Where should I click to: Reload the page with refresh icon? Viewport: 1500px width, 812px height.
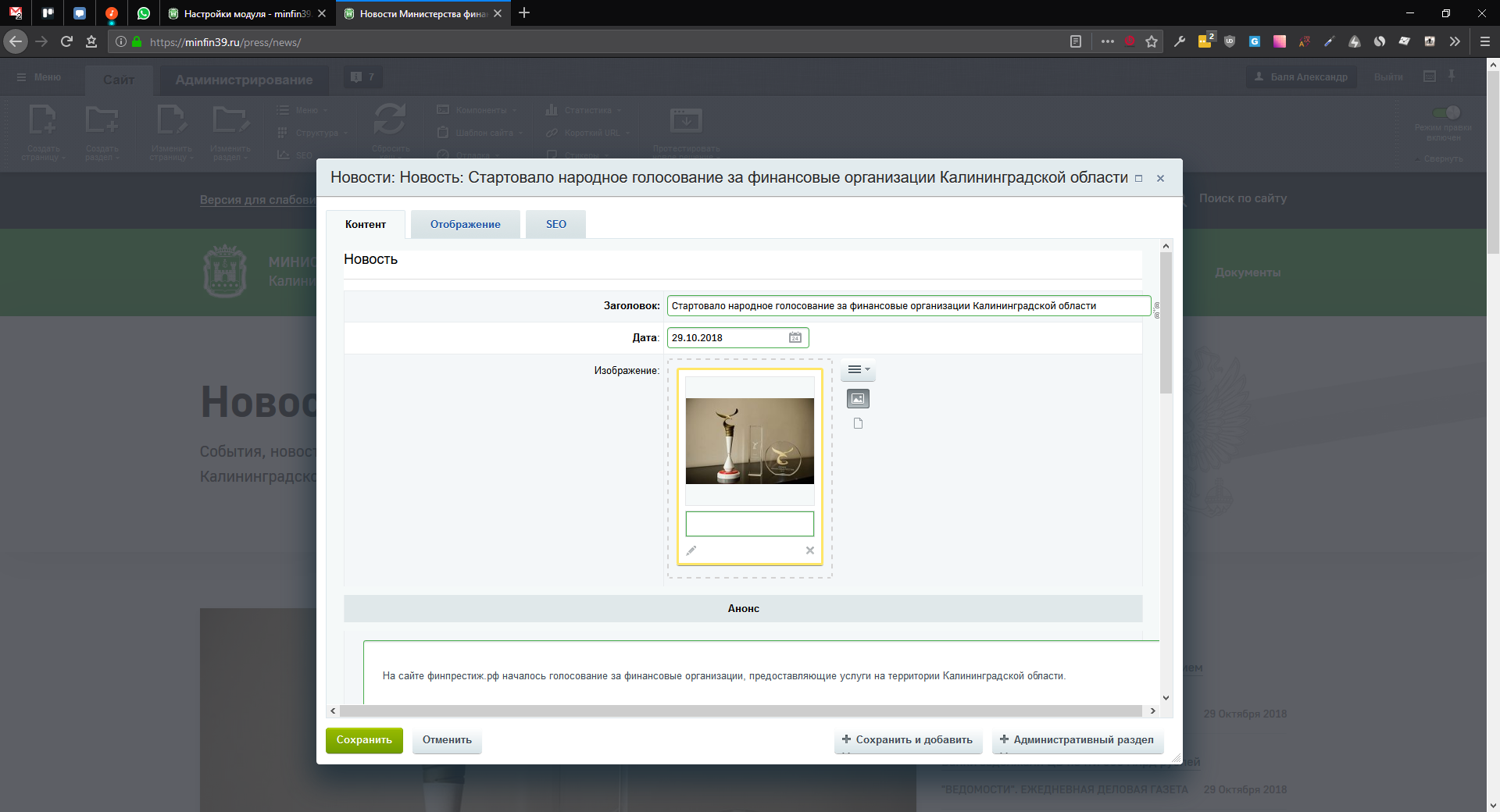(x=66, y=42)
